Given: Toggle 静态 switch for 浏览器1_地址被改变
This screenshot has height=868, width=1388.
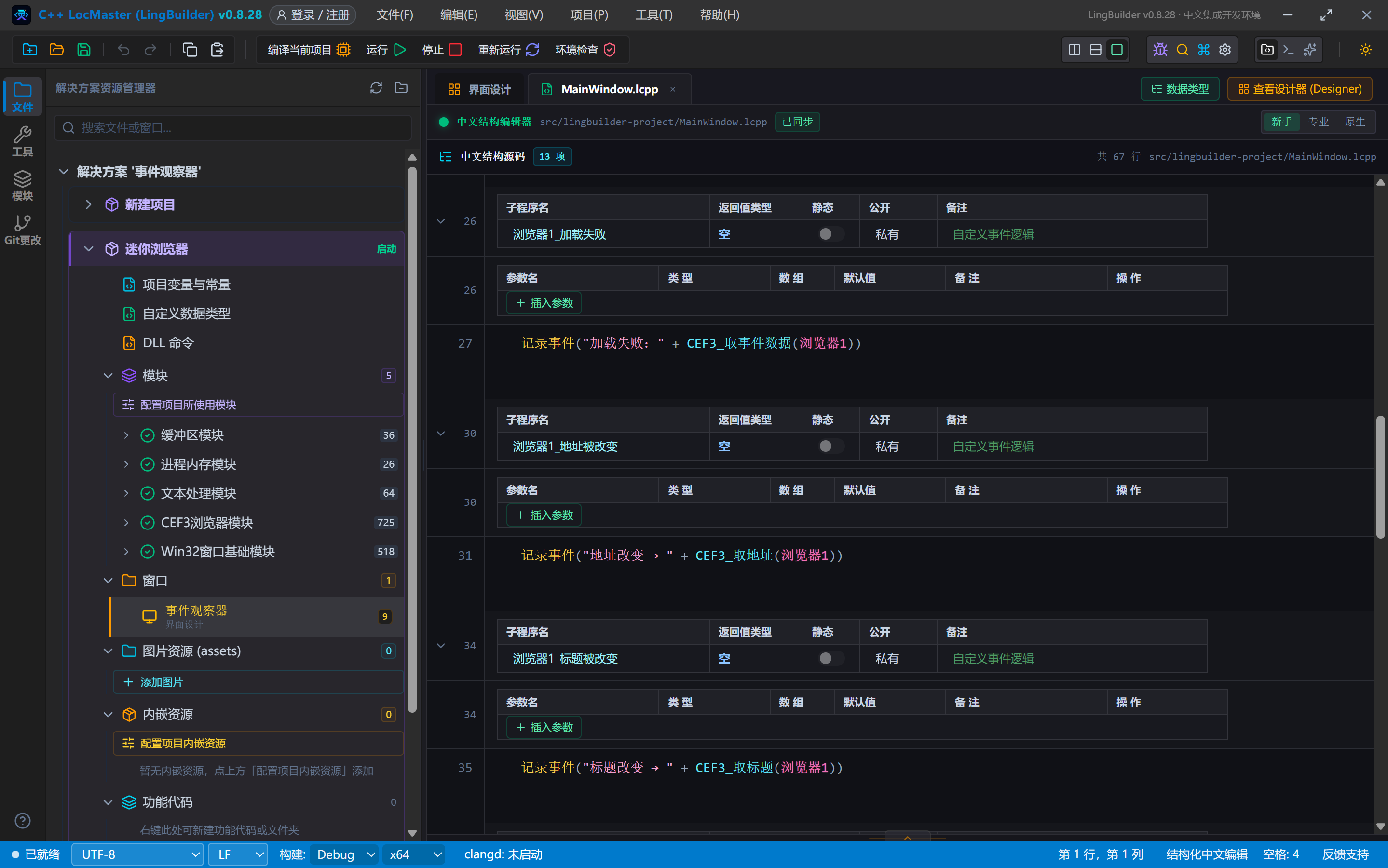Looking at the screenshot, I should 830,446.
